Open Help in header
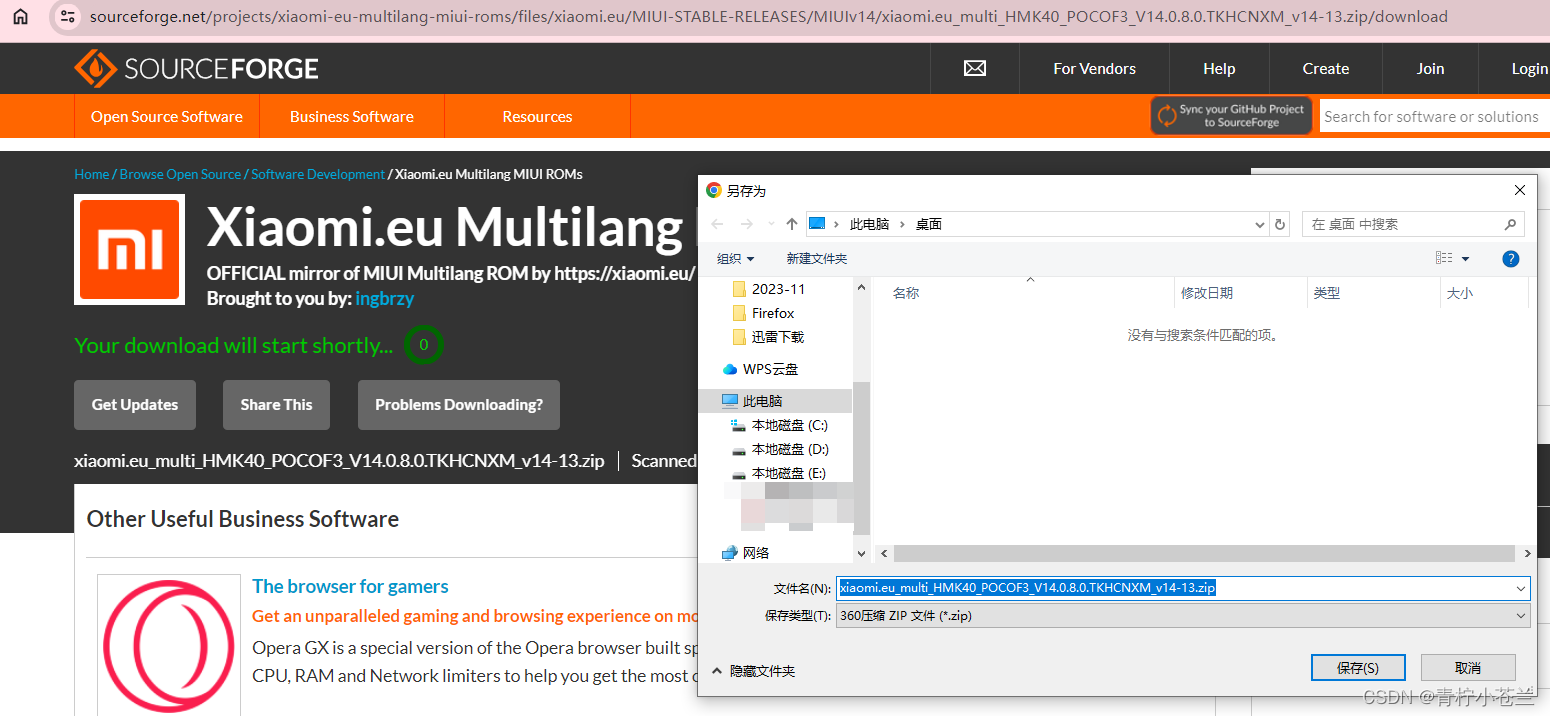 [1219, 68]
